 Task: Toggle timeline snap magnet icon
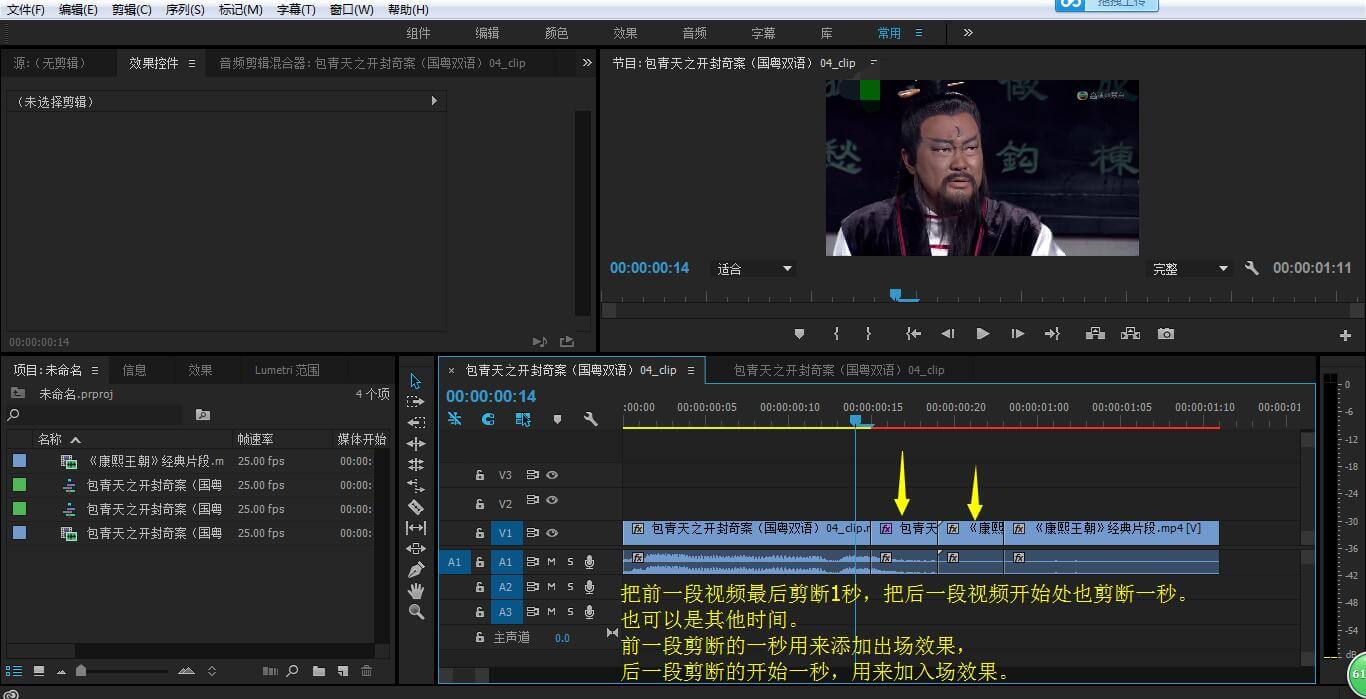[488, 419]
